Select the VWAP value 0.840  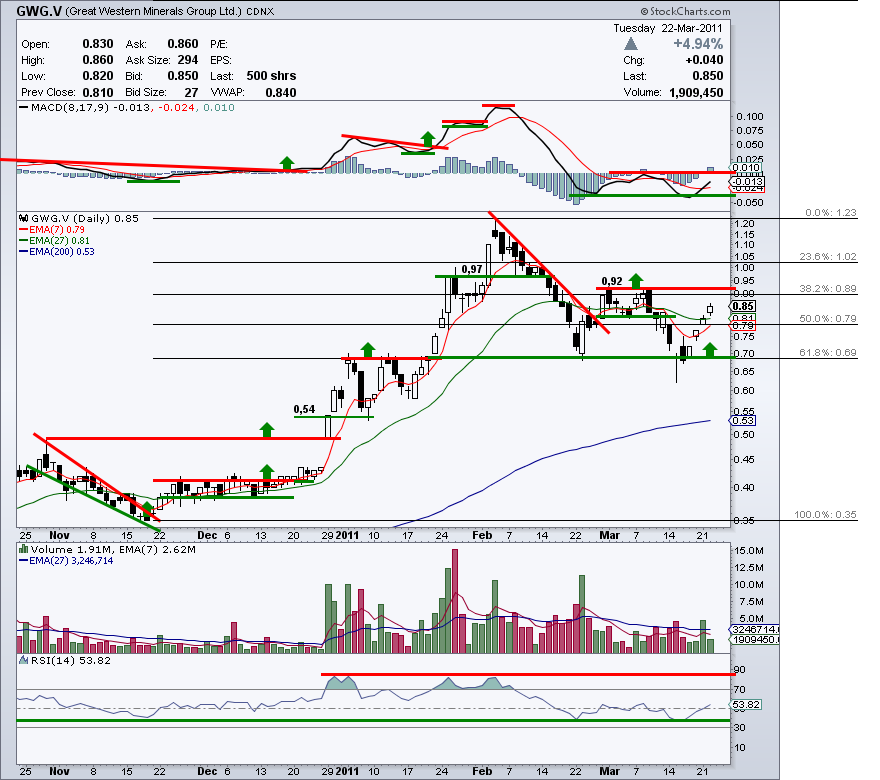281,93
